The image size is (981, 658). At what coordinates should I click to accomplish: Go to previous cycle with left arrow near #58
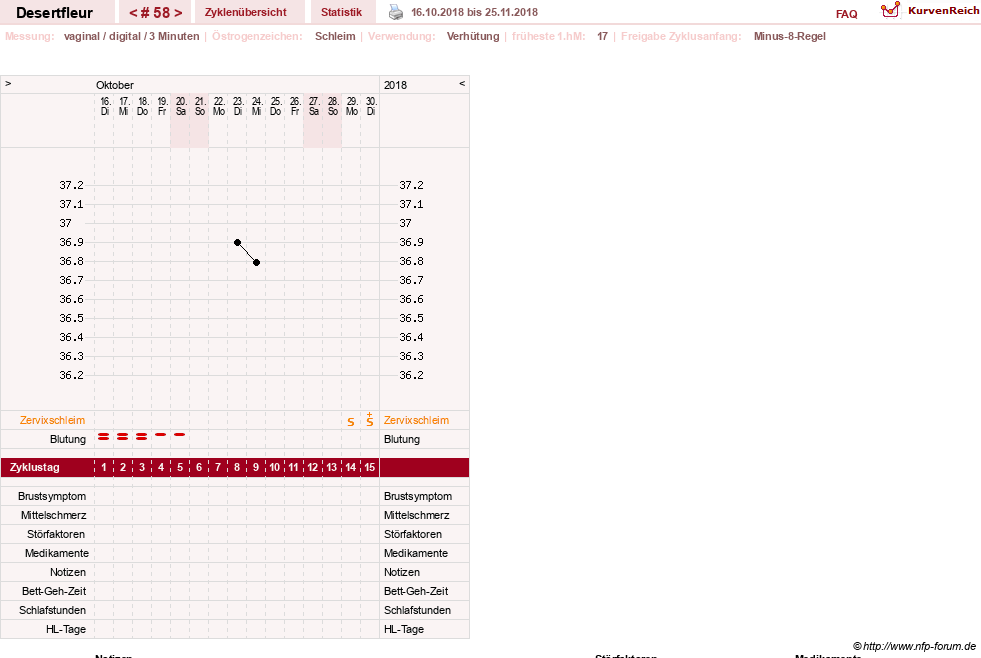click(133, 13)
